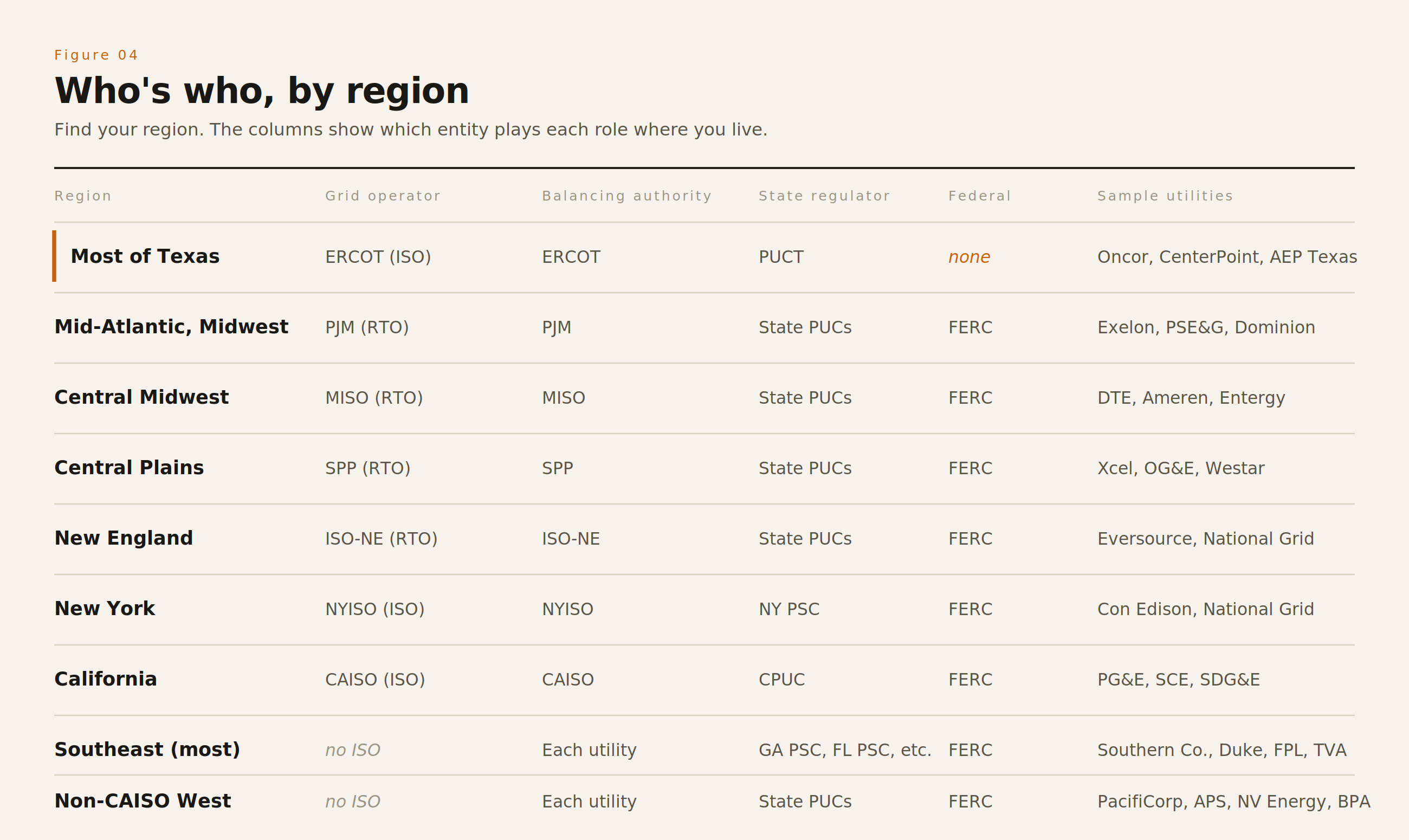This screenshot has width=1409, height=840.
Task: Click "ERCOT" in the Balancing authority column
Action: 571,257
